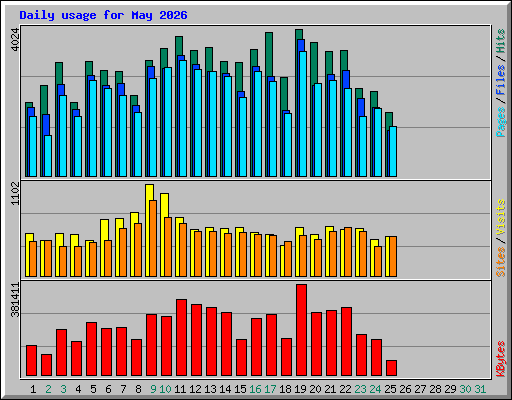This screenshot has width=512, height=400.
Task: Click day label 21
Action: click(330, 389)
